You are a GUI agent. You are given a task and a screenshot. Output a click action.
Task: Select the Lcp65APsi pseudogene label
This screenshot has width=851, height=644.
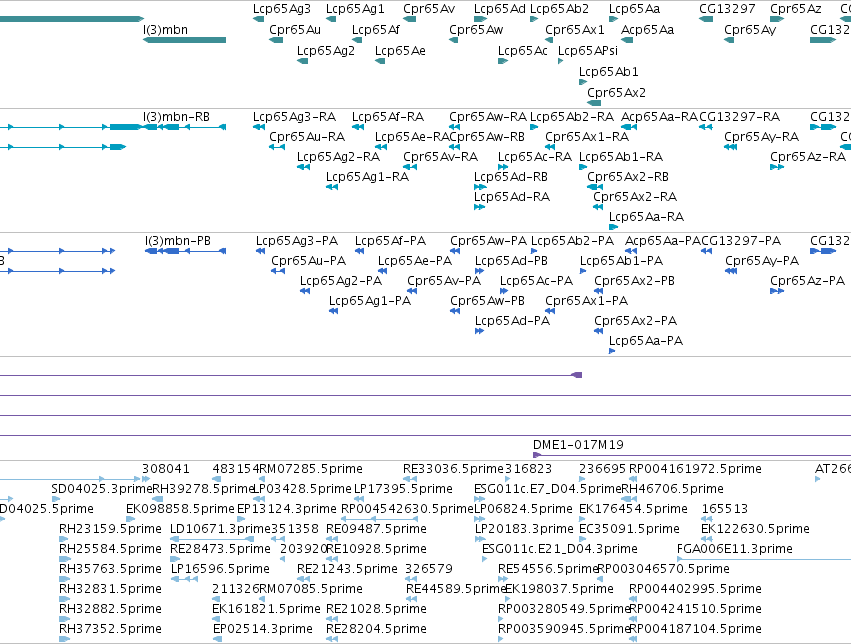pyautogui.click(x=588, y=51)
